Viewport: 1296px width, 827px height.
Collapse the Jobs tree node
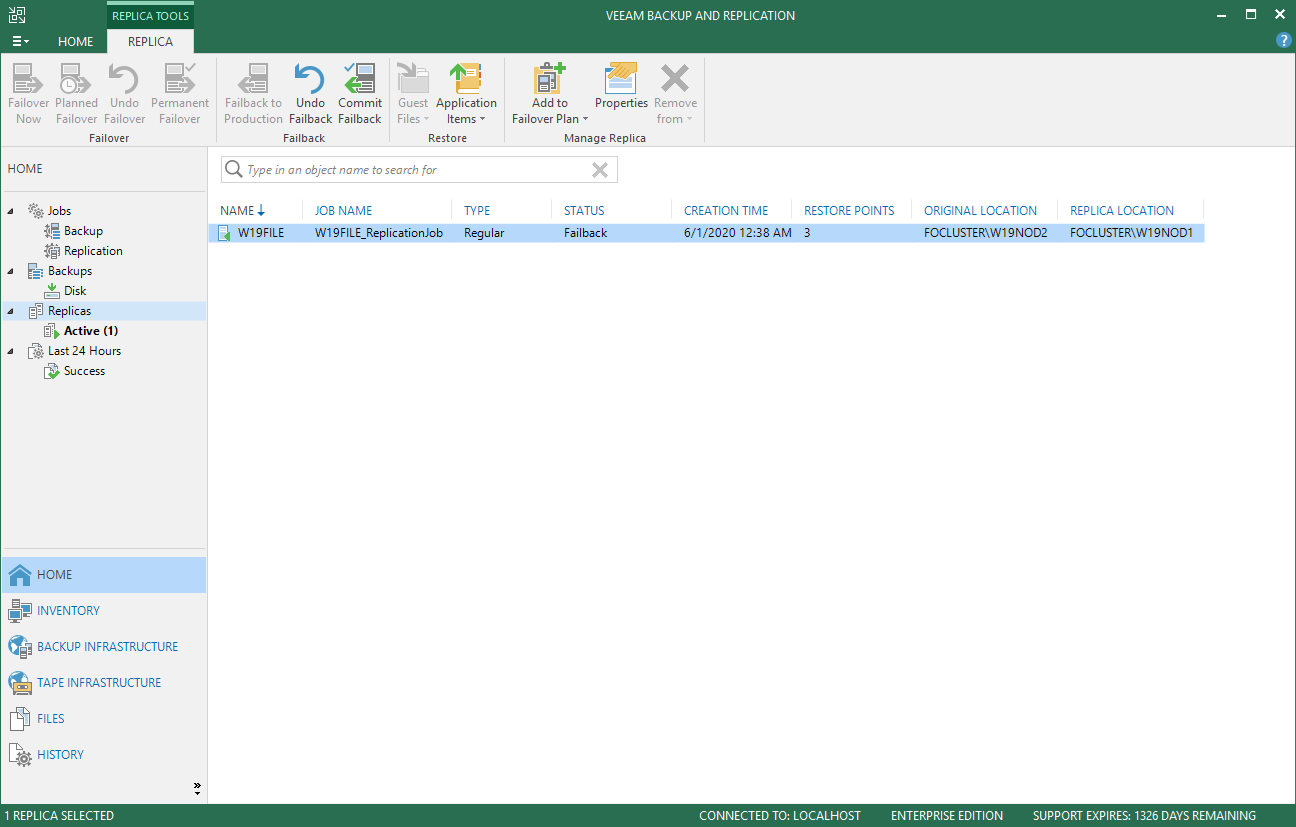coord(12,211)
